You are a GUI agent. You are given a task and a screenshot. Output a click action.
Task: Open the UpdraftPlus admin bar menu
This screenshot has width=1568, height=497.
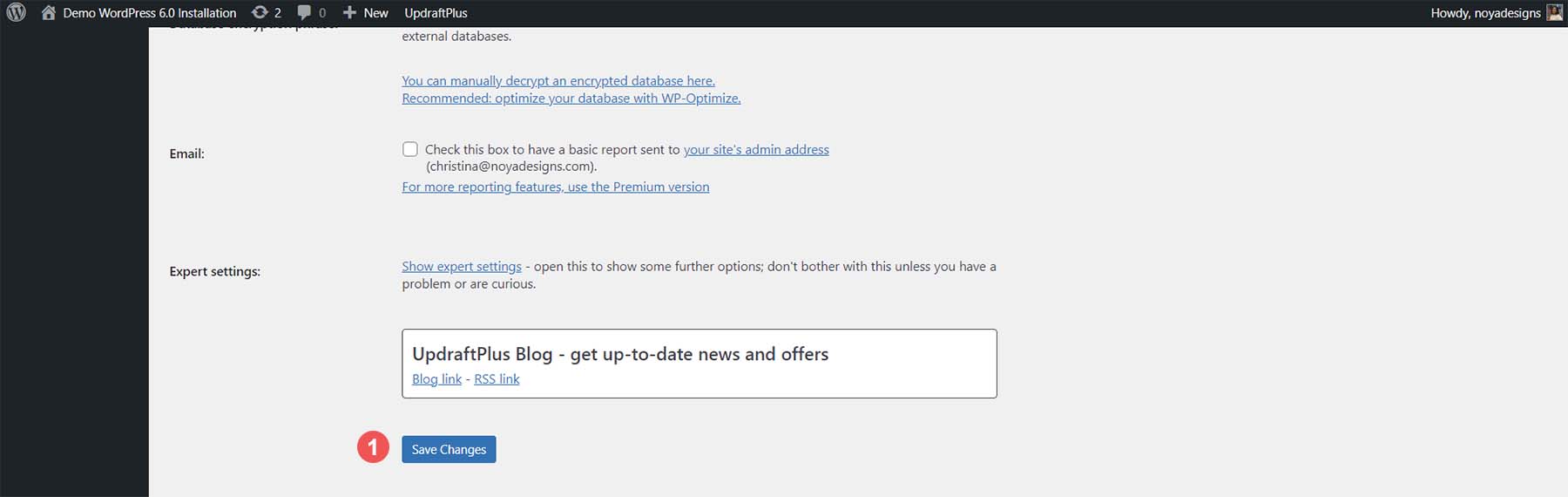436,13
